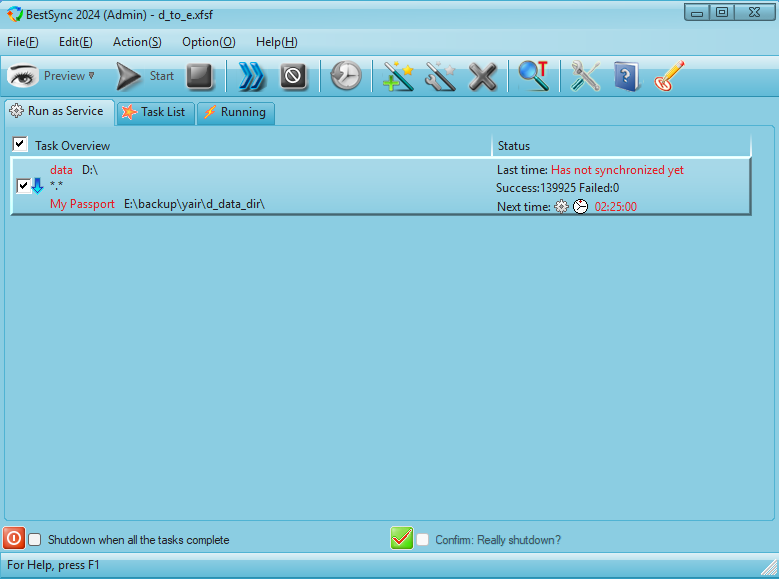Click the blue double-chevron fast-forward icon
The width and height of the screenshot is (779, 579).
pyautogui.click(x=251, y=77)
